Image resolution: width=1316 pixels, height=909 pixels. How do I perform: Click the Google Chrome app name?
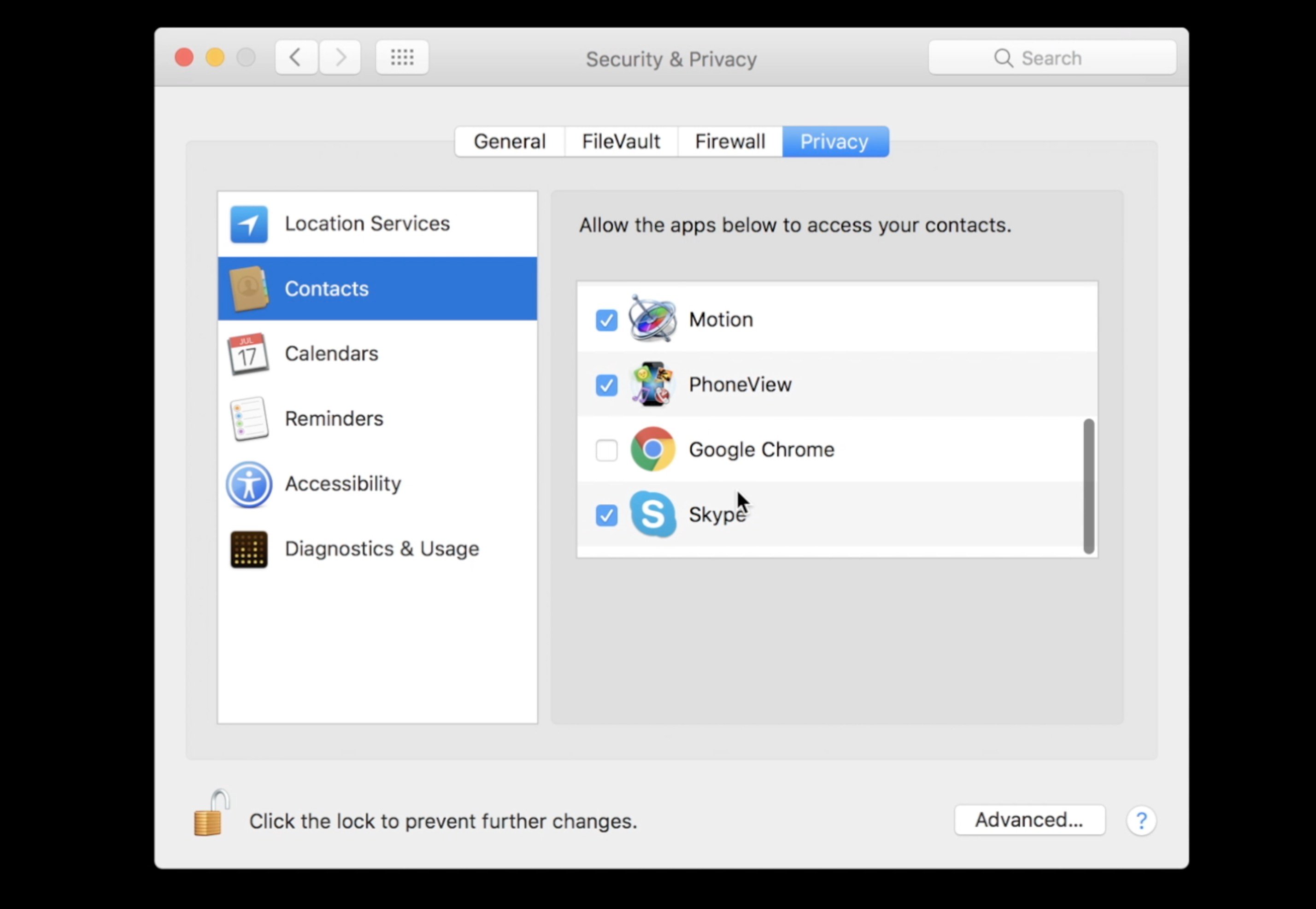click(x=762, y=449)
